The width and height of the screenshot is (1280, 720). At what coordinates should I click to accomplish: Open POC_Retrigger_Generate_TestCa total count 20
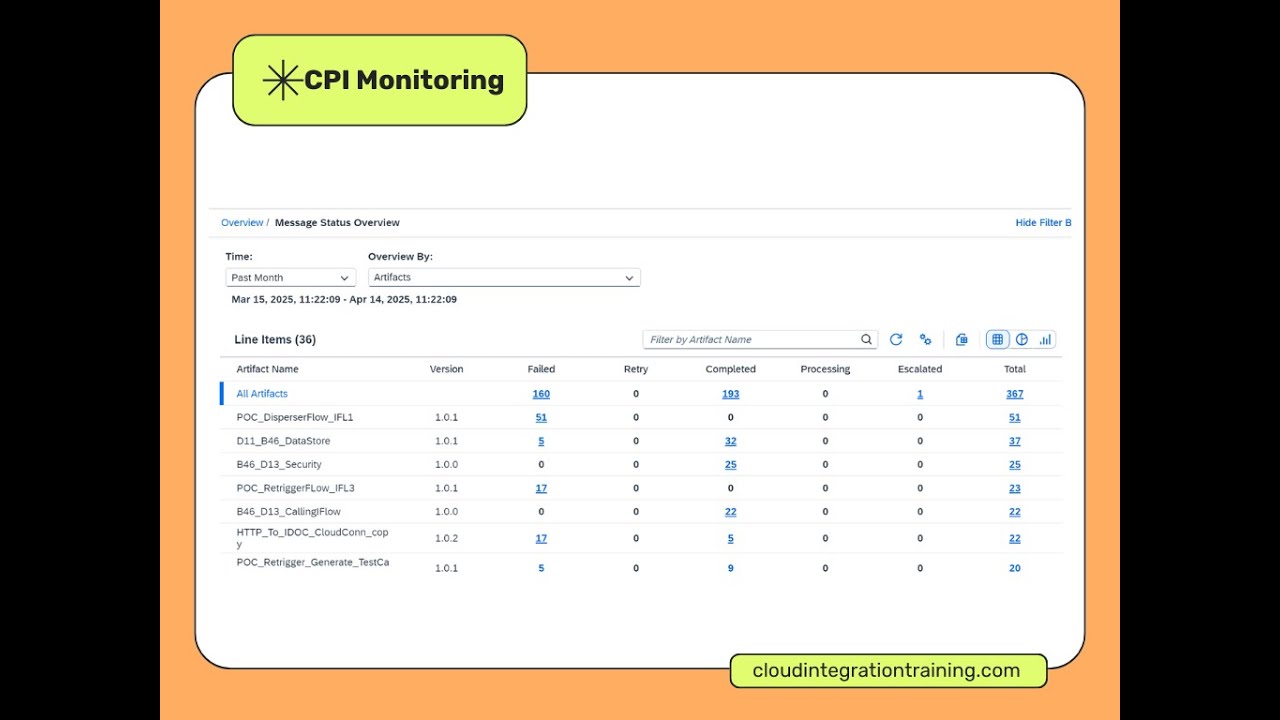click(x=1015, y=568)
